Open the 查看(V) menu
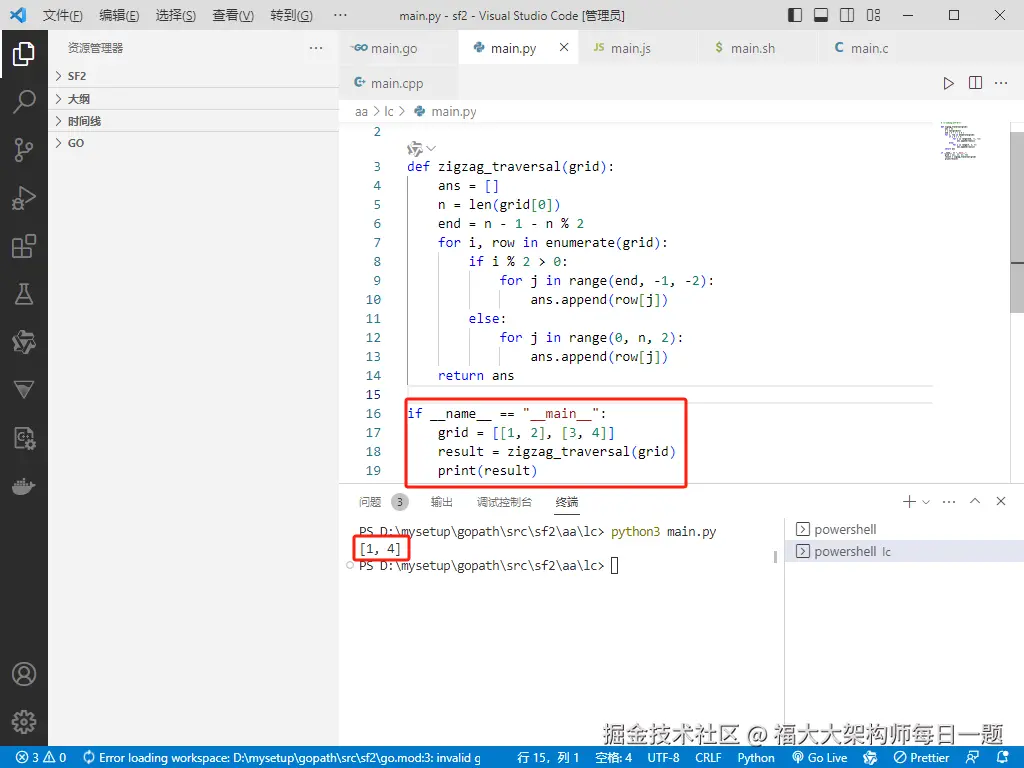The image size is (1024, 768). pyautogui.click(x=233, y=15)
